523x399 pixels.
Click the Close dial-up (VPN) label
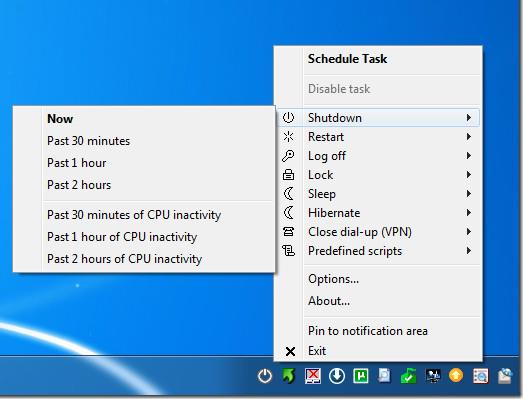(360, 232)
